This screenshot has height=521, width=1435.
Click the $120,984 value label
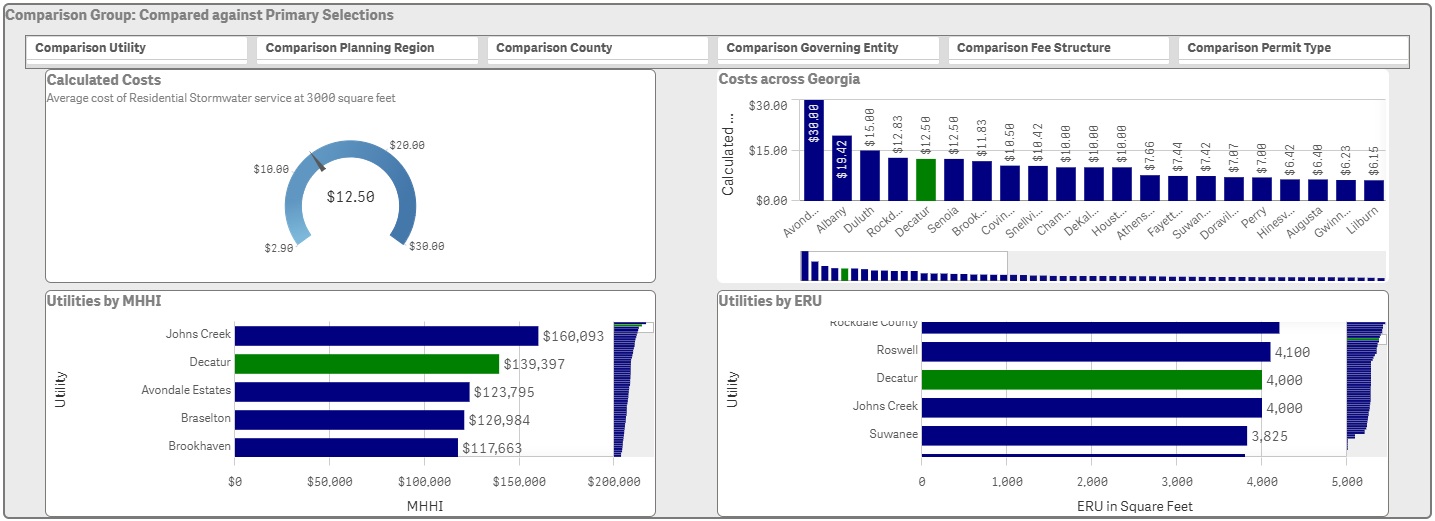click(499, 420)
